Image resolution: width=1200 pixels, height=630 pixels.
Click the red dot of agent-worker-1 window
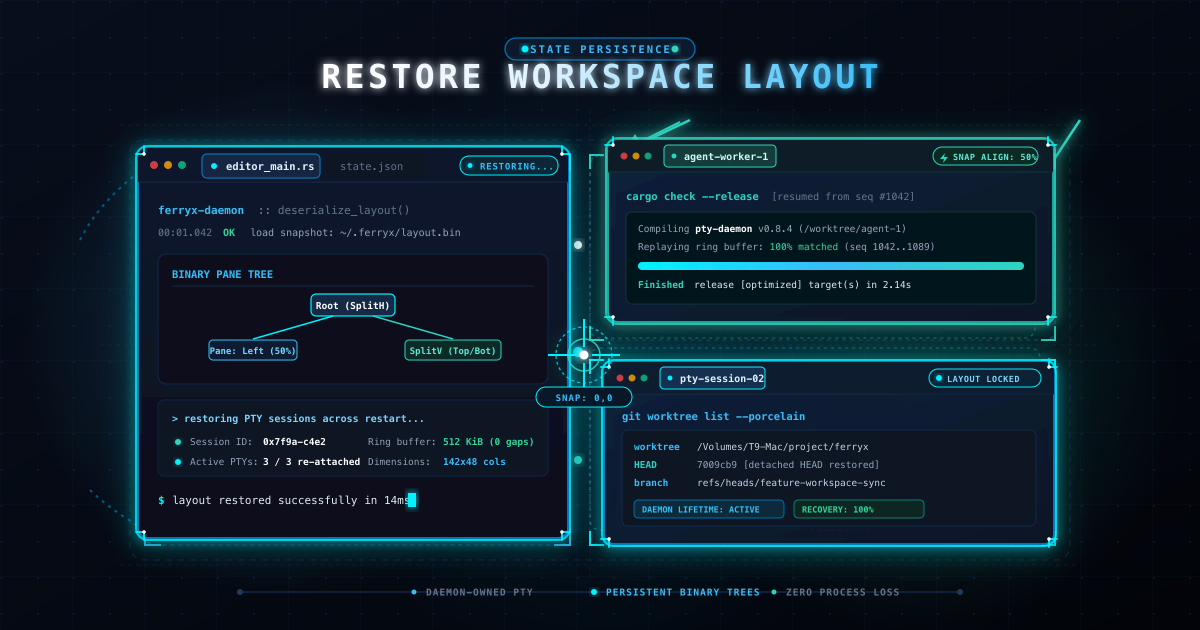(624, 156)
